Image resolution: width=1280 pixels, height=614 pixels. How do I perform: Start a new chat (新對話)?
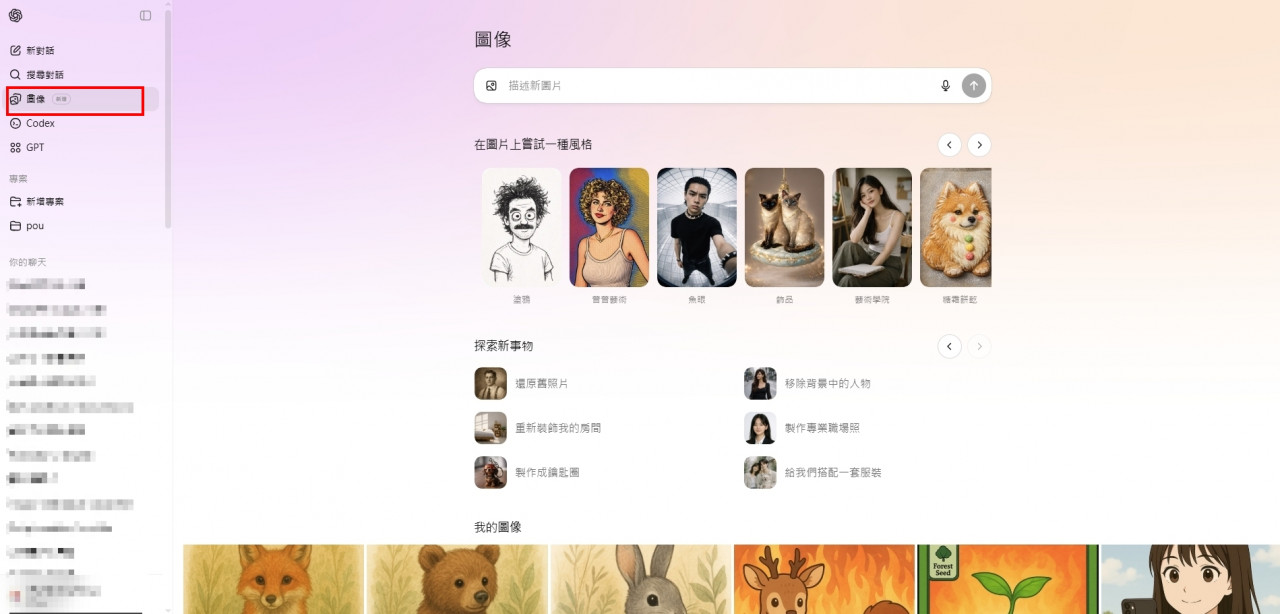tap(40, 50)
